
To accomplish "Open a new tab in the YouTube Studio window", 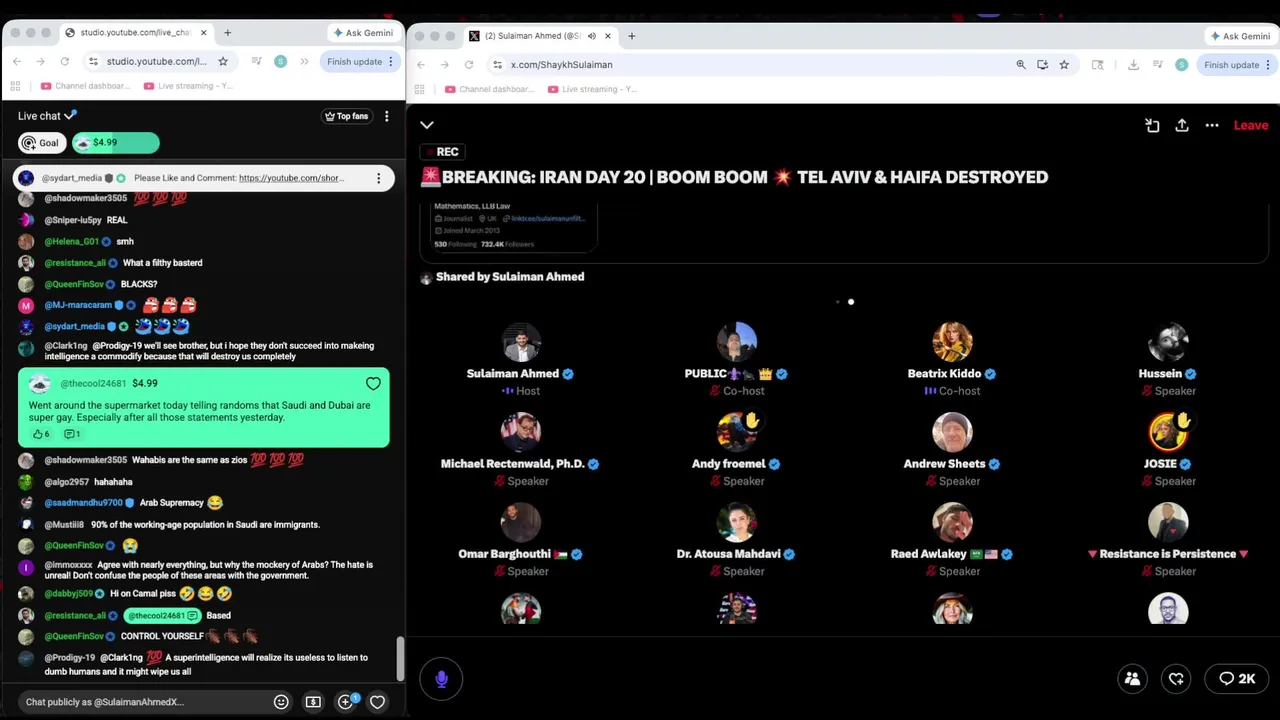I will point(227,32).
